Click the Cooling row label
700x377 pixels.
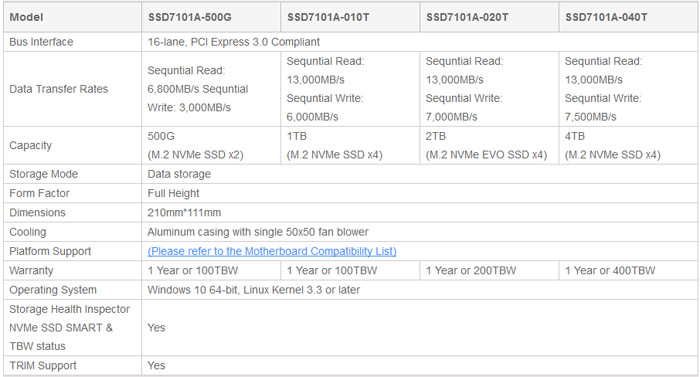[28, 232]
